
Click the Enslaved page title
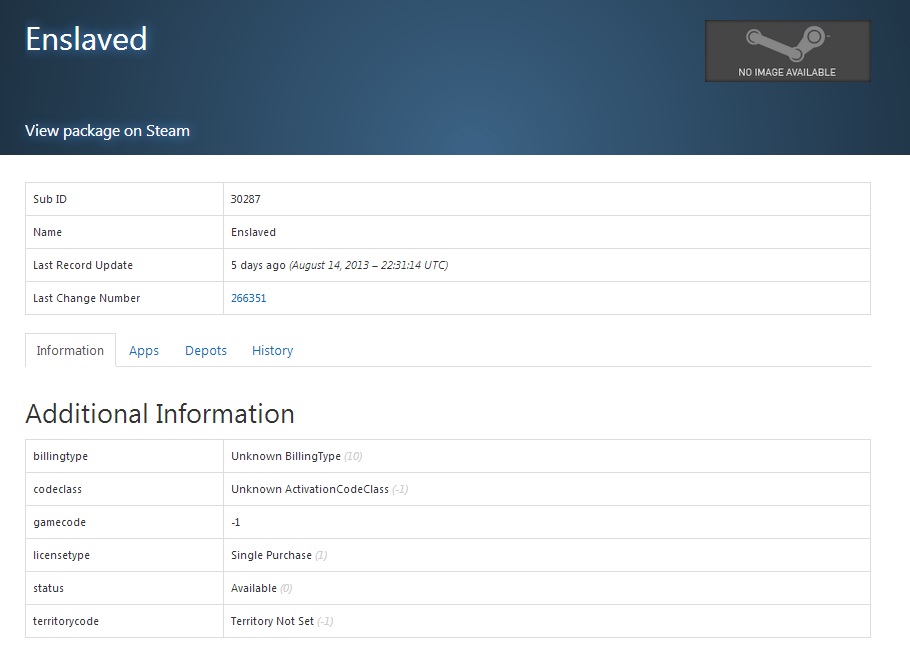[86, 39]
